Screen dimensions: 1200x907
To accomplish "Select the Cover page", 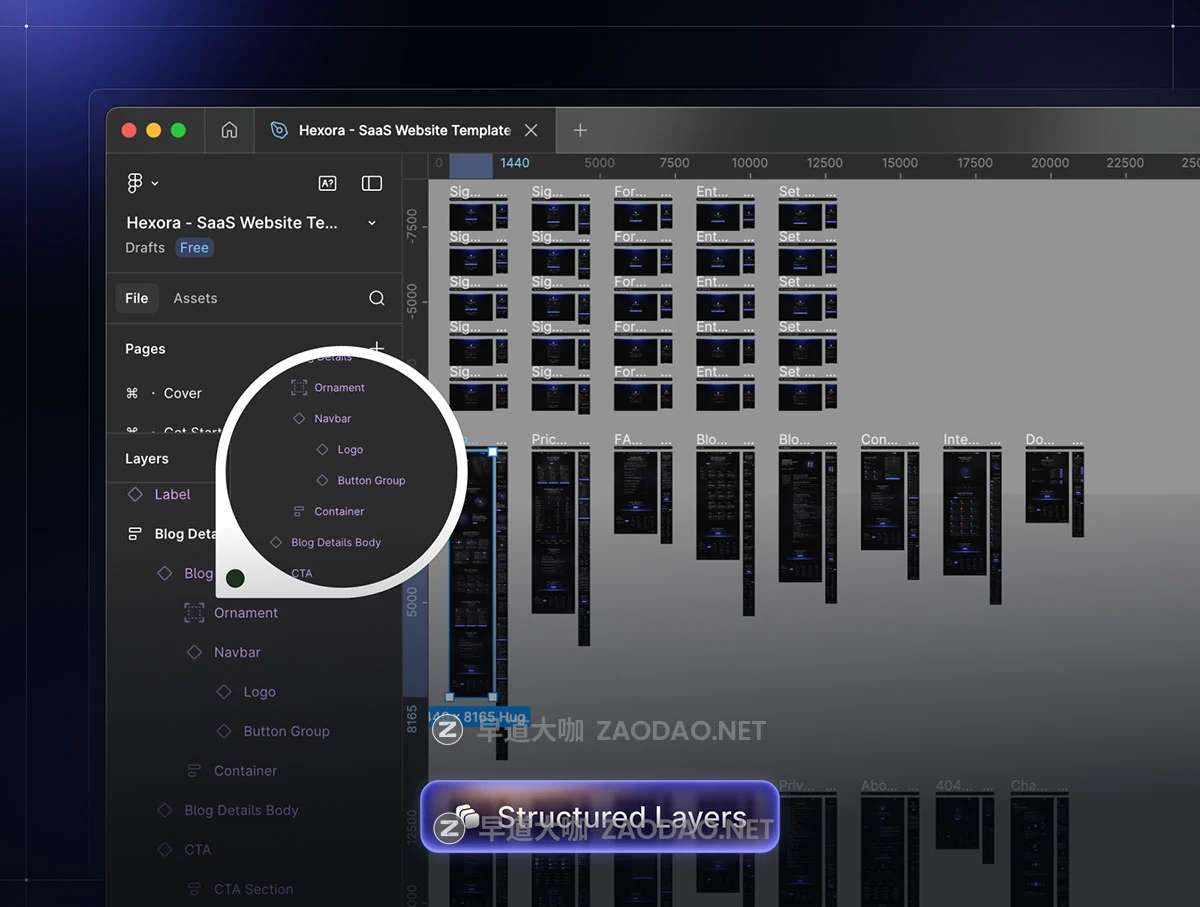I will (x=182, y=393).
